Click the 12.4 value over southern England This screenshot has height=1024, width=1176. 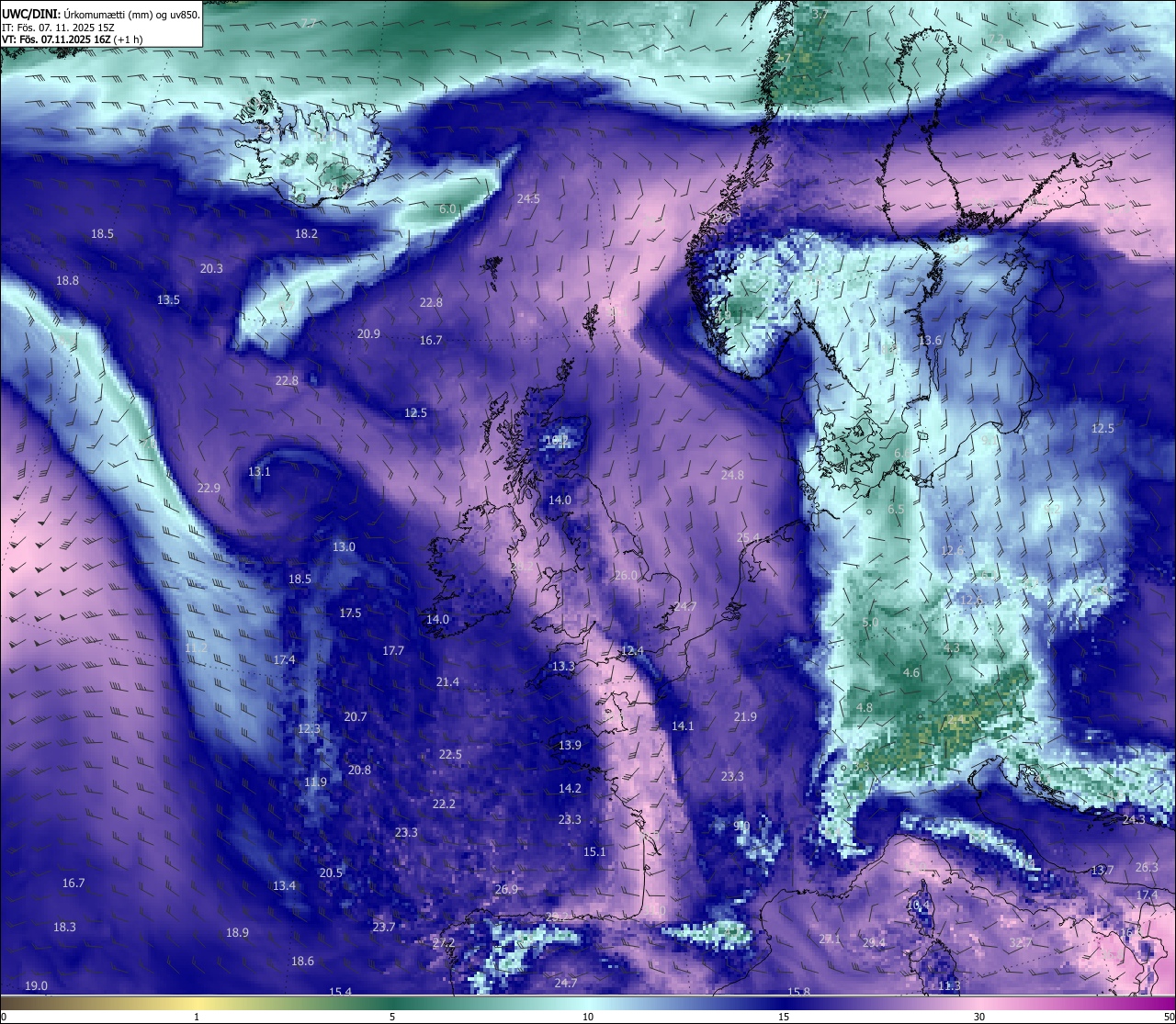[632, 651]
